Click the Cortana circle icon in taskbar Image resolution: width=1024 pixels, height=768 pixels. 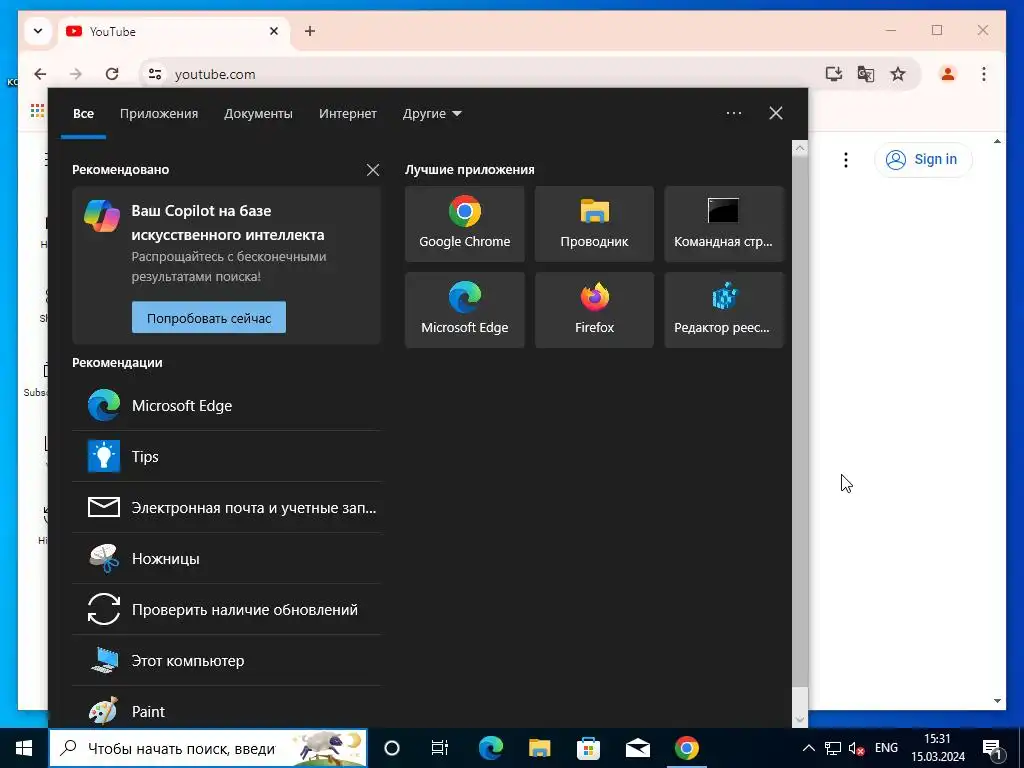(x=392, y=748)
